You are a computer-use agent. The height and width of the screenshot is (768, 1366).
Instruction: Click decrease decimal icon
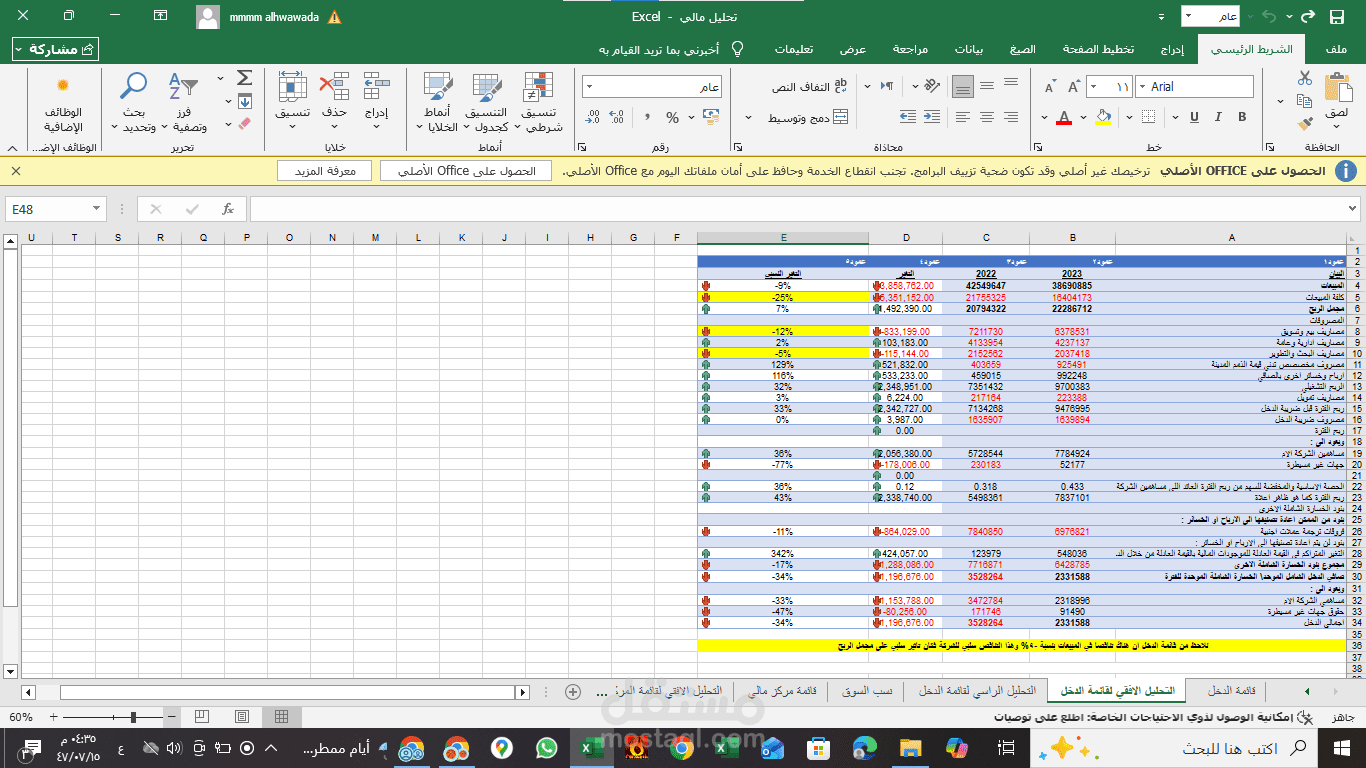coord(593,117)
